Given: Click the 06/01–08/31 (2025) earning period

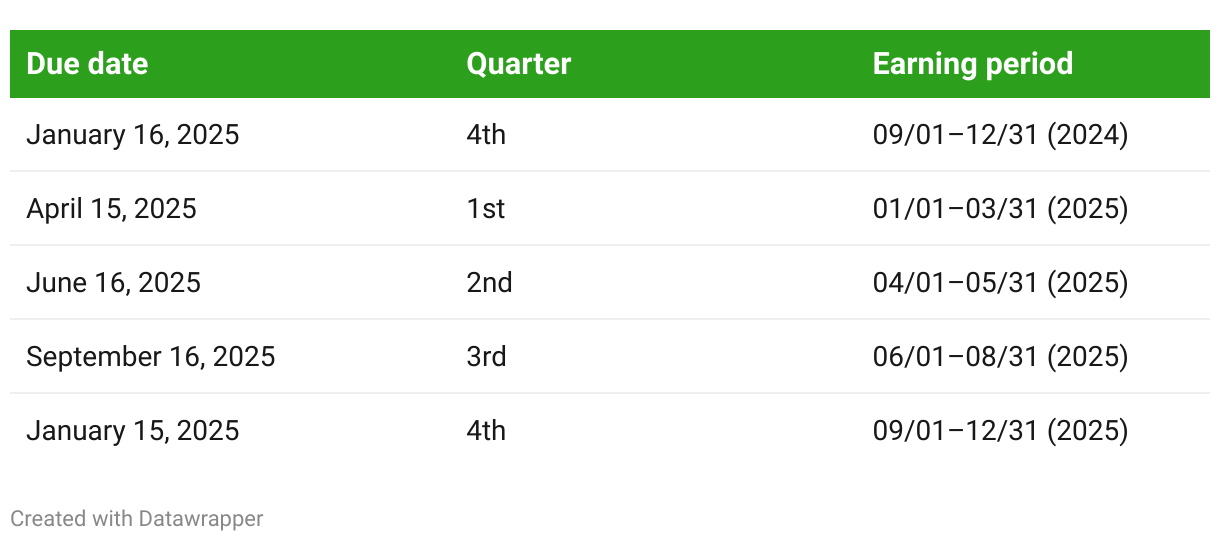Looking at the screenshot, I should coord(1000,357).
